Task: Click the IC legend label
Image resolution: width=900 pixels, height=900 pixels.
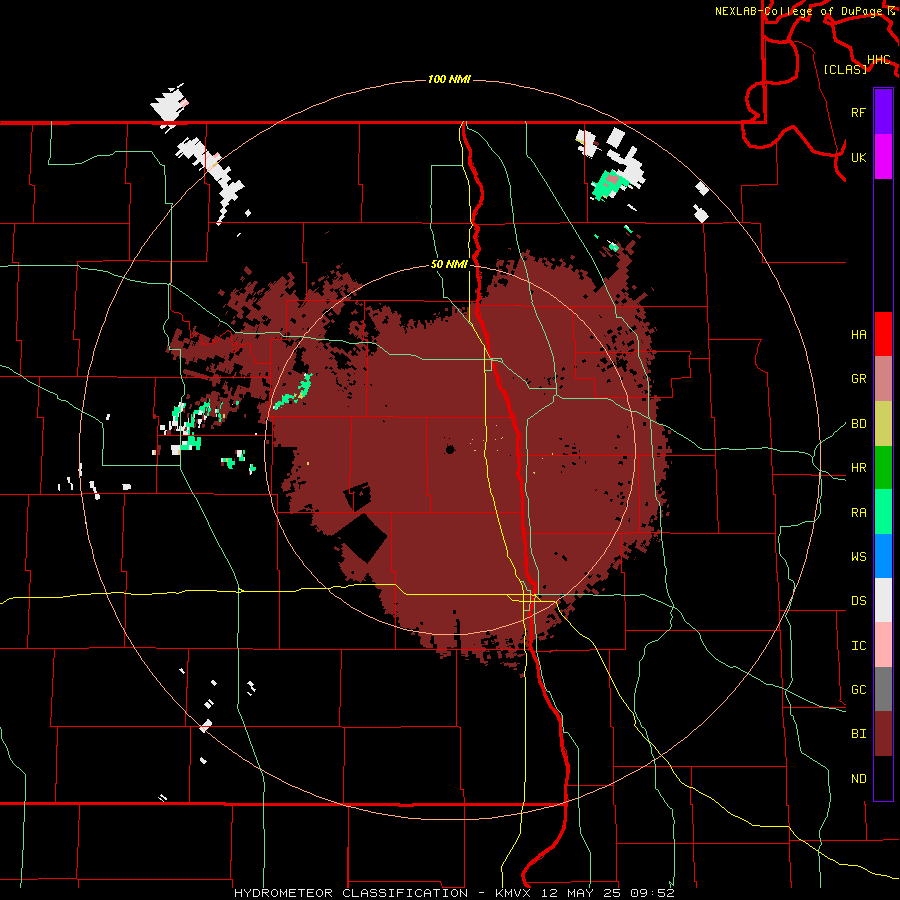Action: (x=858, y=645)
